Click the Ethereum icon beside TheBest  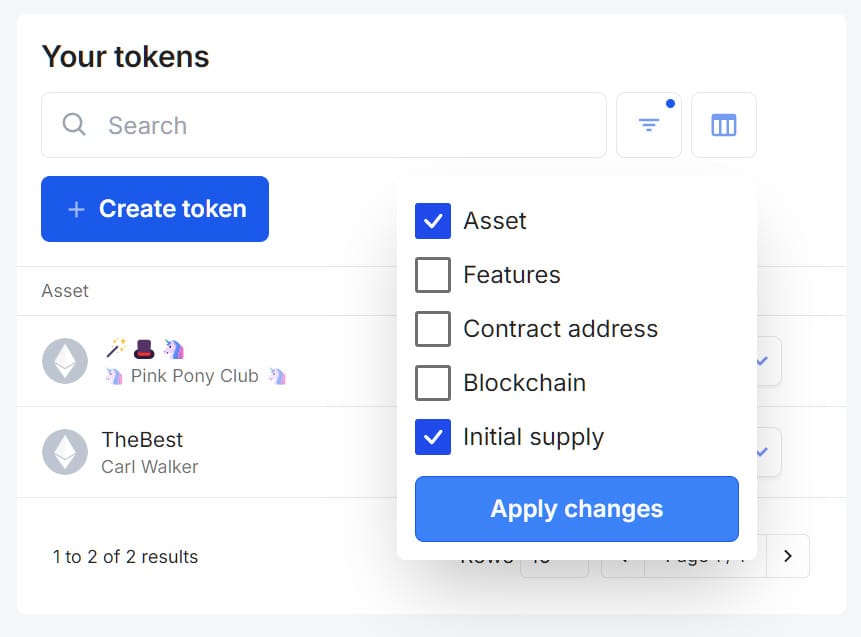pos(64,451)
